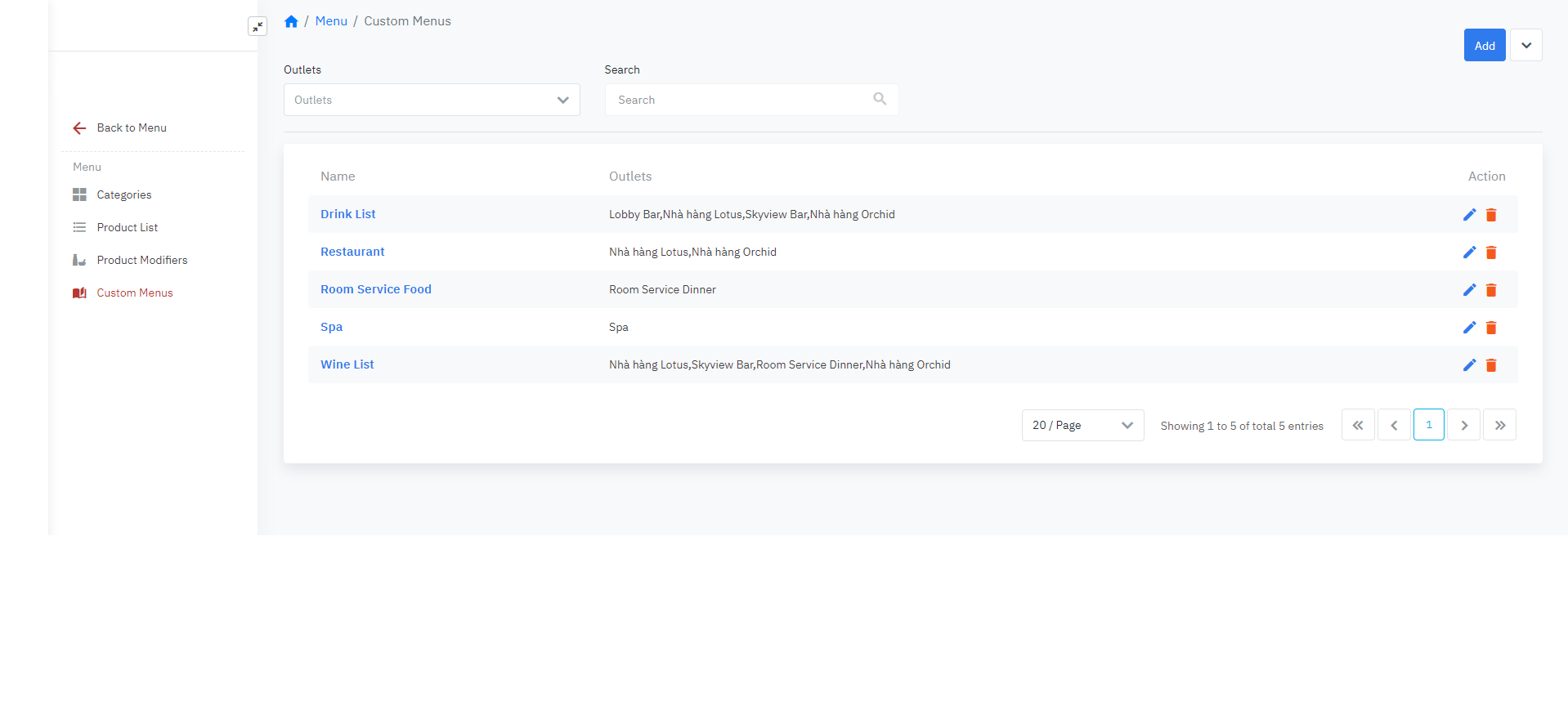Change the 20 / Page size dropdown

coord(1082,425)
